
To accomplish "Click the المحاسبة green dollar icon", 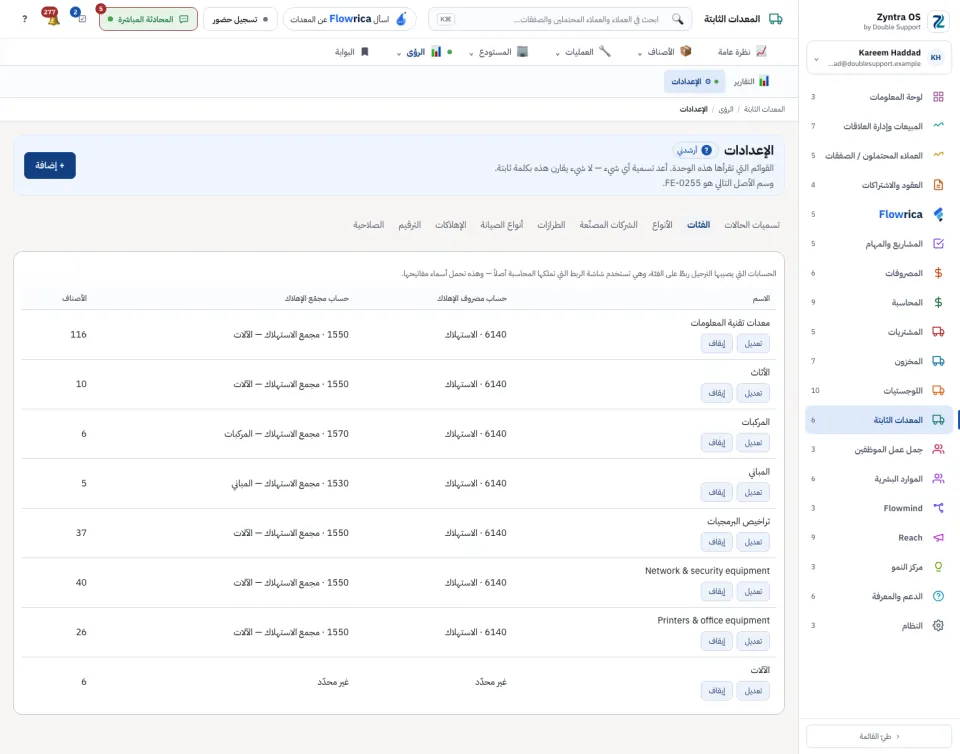I will [938, 302].
